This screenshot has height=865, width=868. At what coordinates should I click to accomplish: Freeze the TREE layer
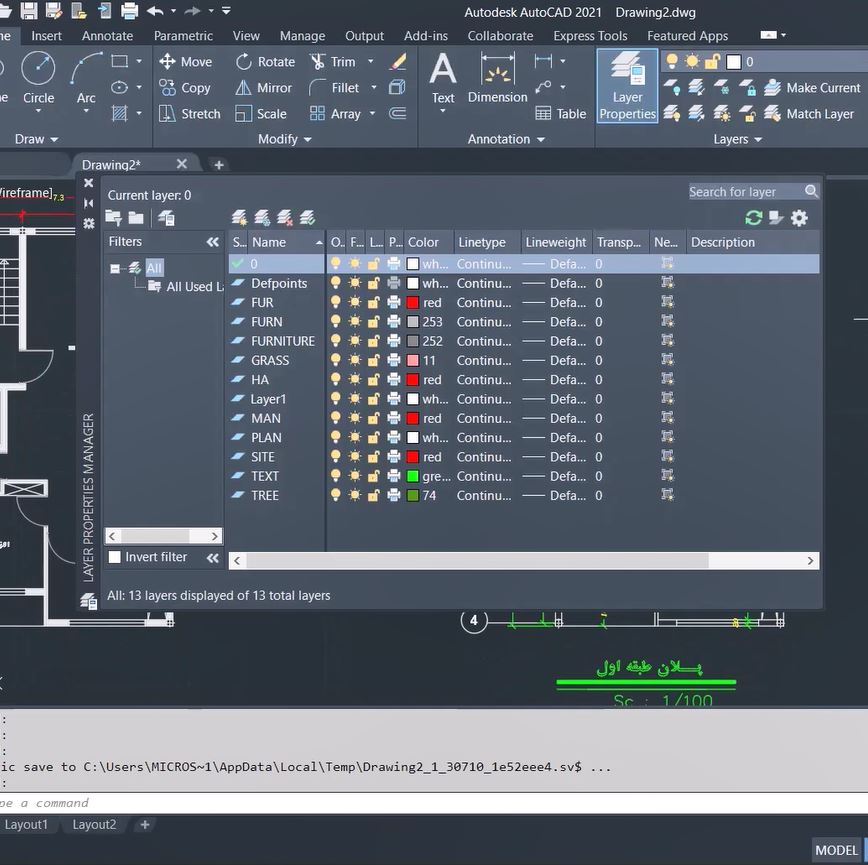(355, 495)
